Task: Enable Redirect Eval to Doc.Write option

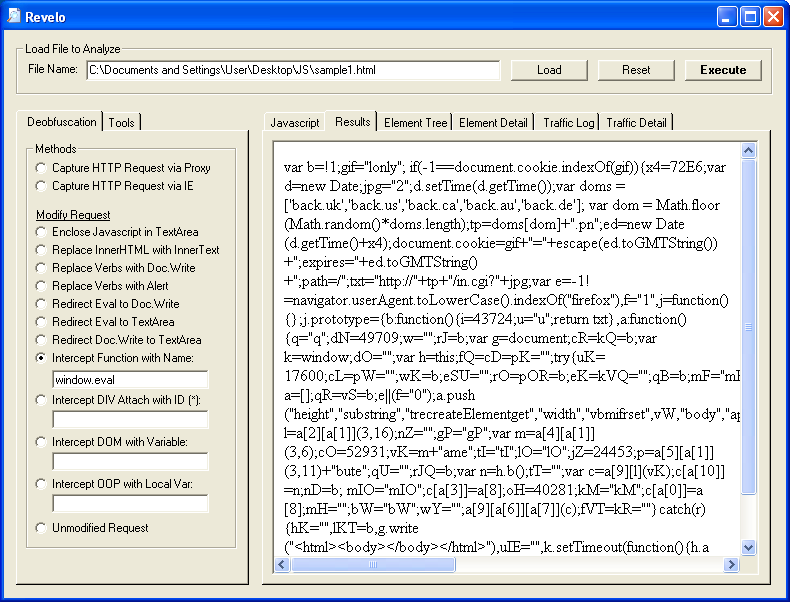Action: [41, 304]
